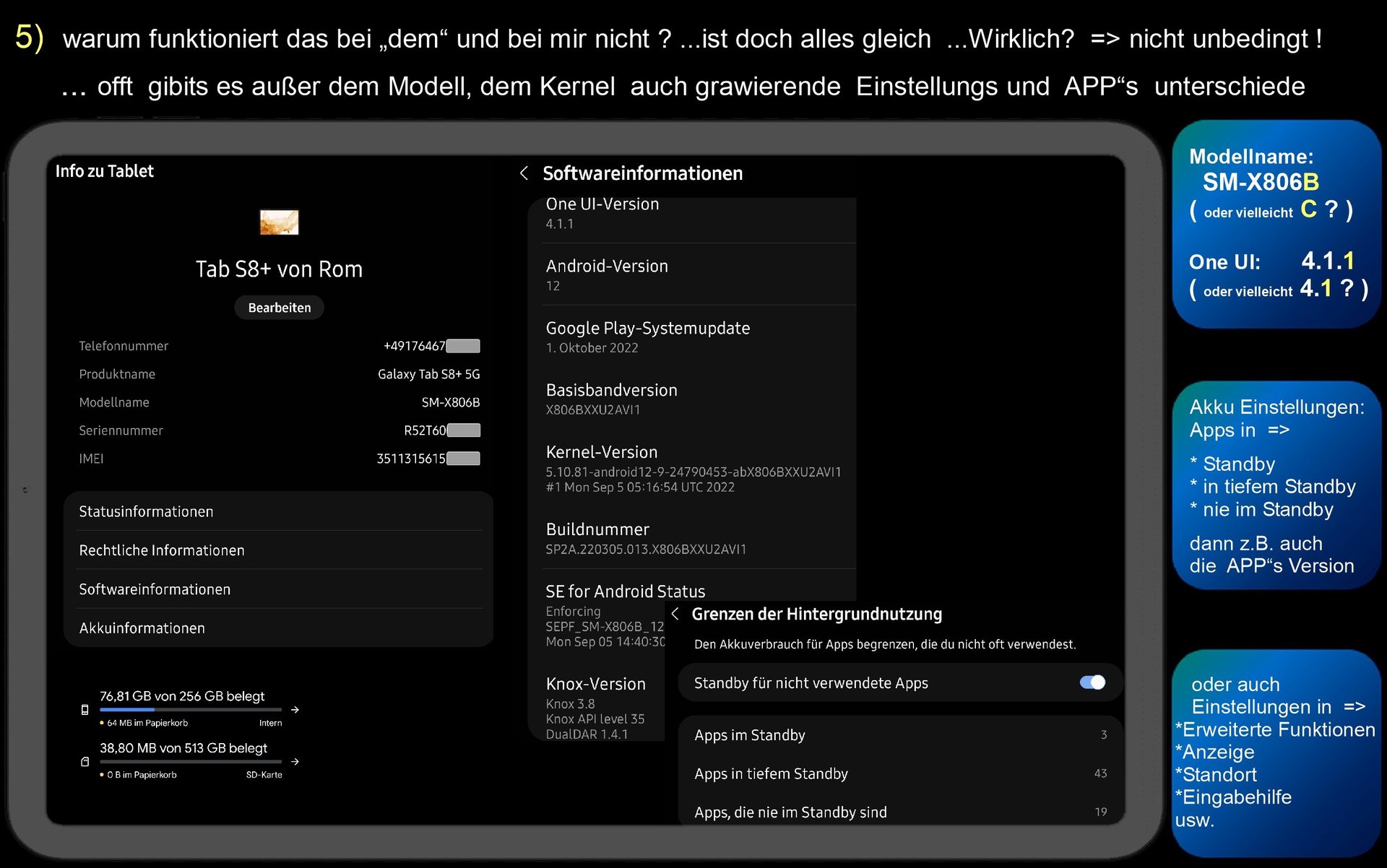Viewport: 1387px width, 868px height.
Task: Tap the tablet picture thumbnail
Action: tap(279, 222)
